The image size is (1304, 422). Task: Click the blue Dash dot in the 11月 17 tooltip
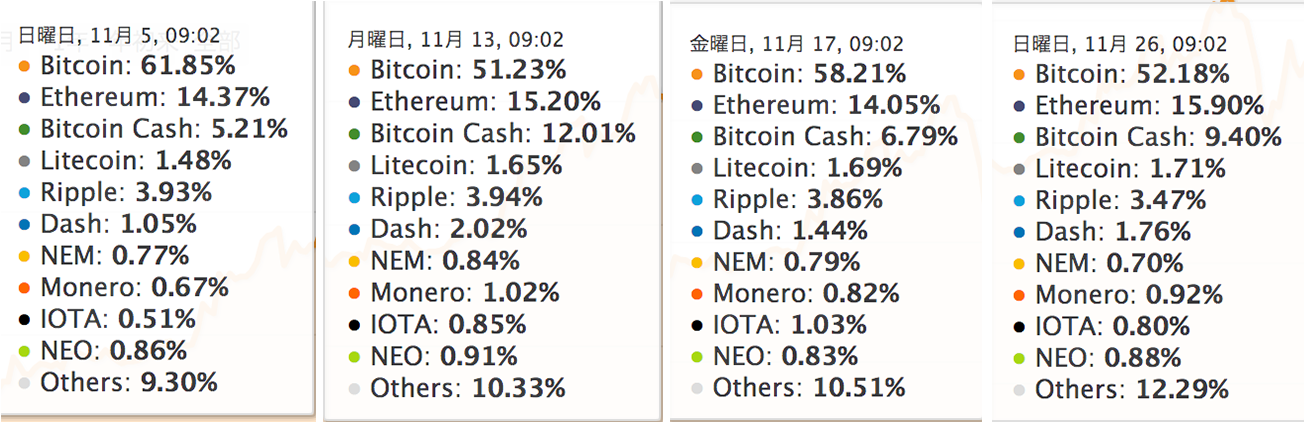point(696,232)
